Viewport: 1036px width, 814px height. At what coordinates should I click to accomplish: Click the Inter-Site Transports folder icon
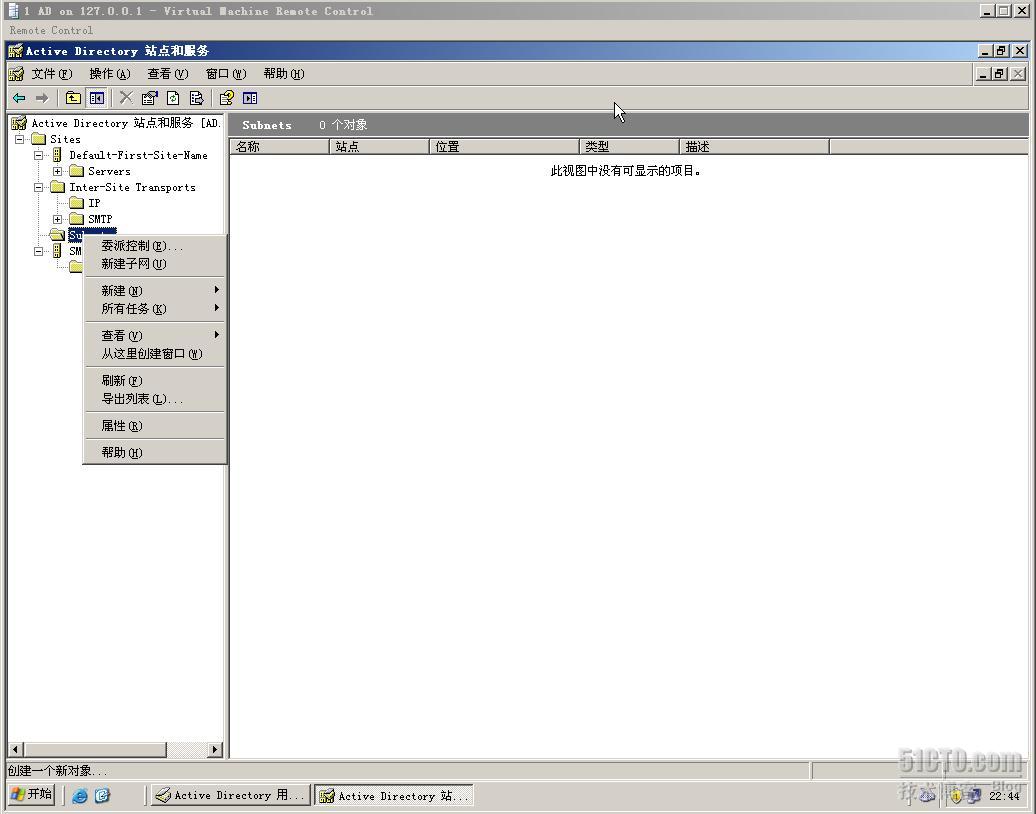coord(57,187)
